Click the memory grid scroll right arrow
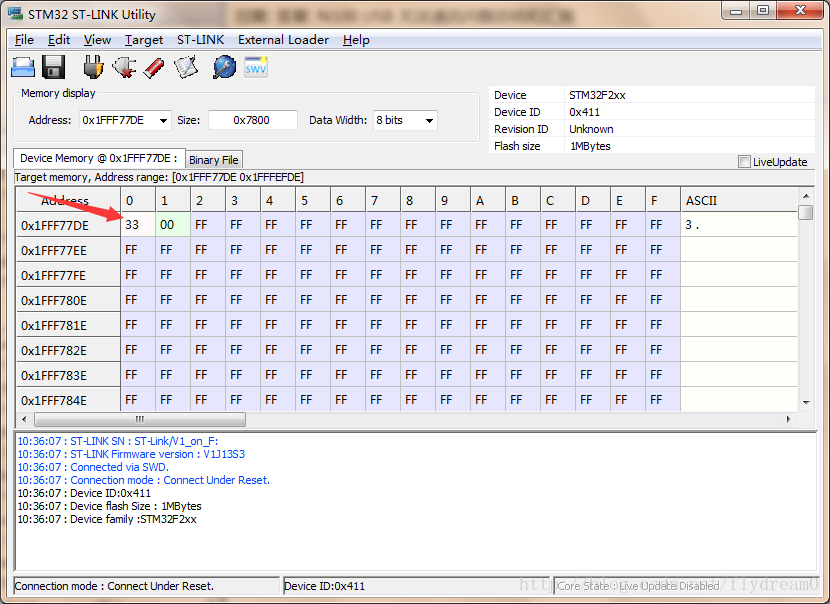Image resolution: width=830 pixels, height=604 pixels. tap(789, 419)
